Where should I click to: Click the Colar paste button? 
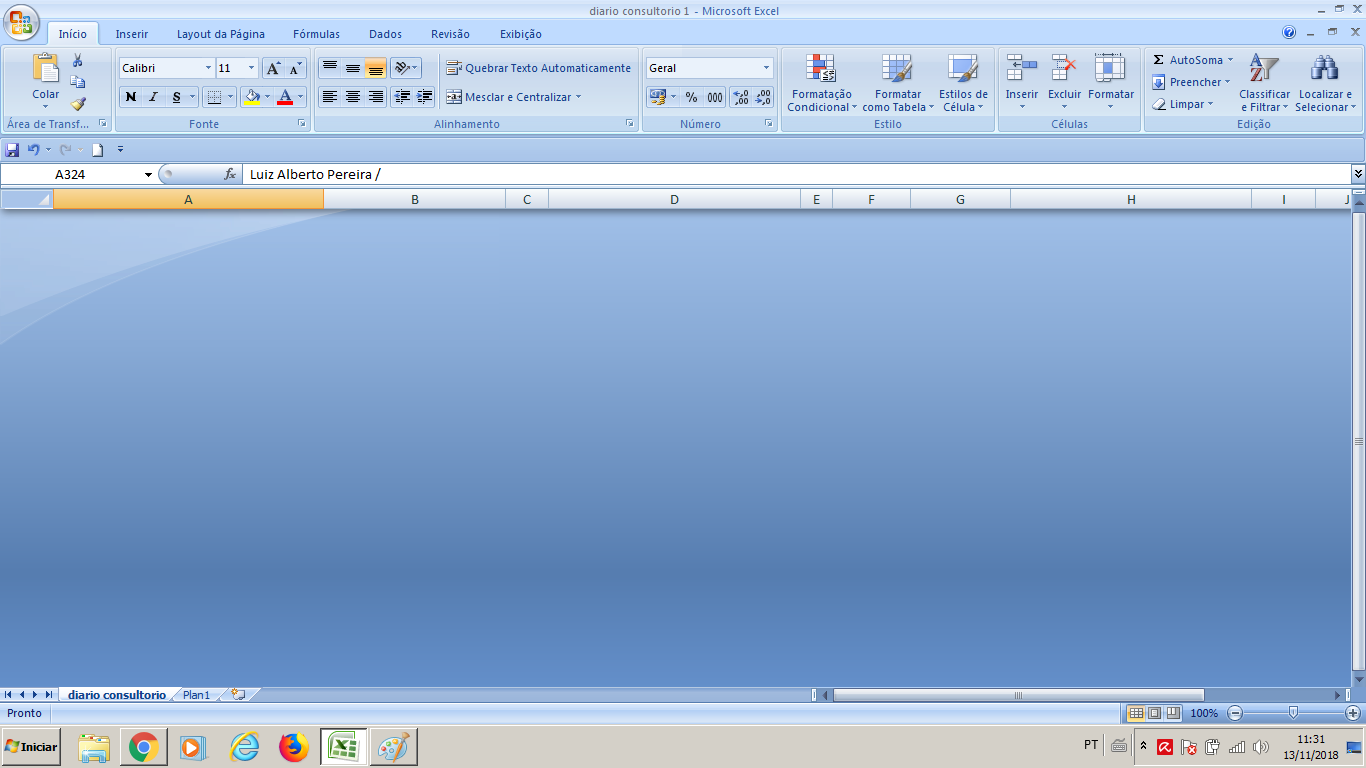coord(46,81)
